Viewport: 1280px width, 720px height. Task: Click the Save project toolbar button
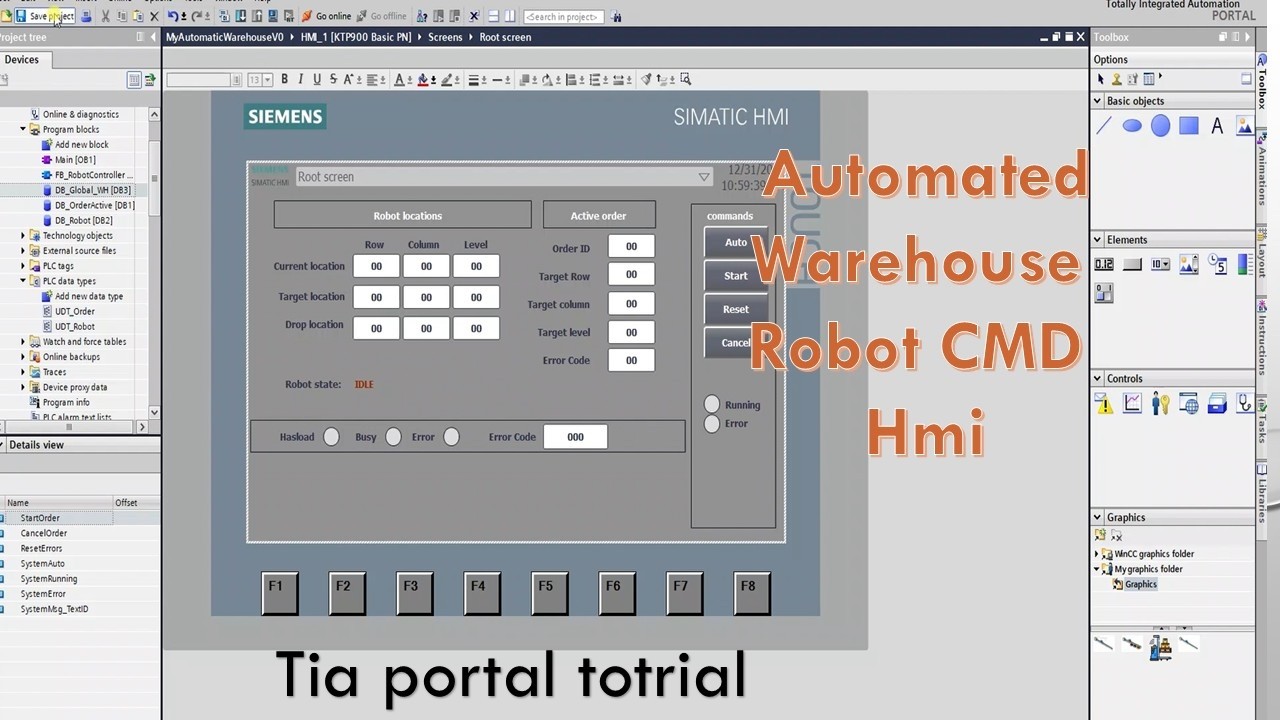click(45, 16)
